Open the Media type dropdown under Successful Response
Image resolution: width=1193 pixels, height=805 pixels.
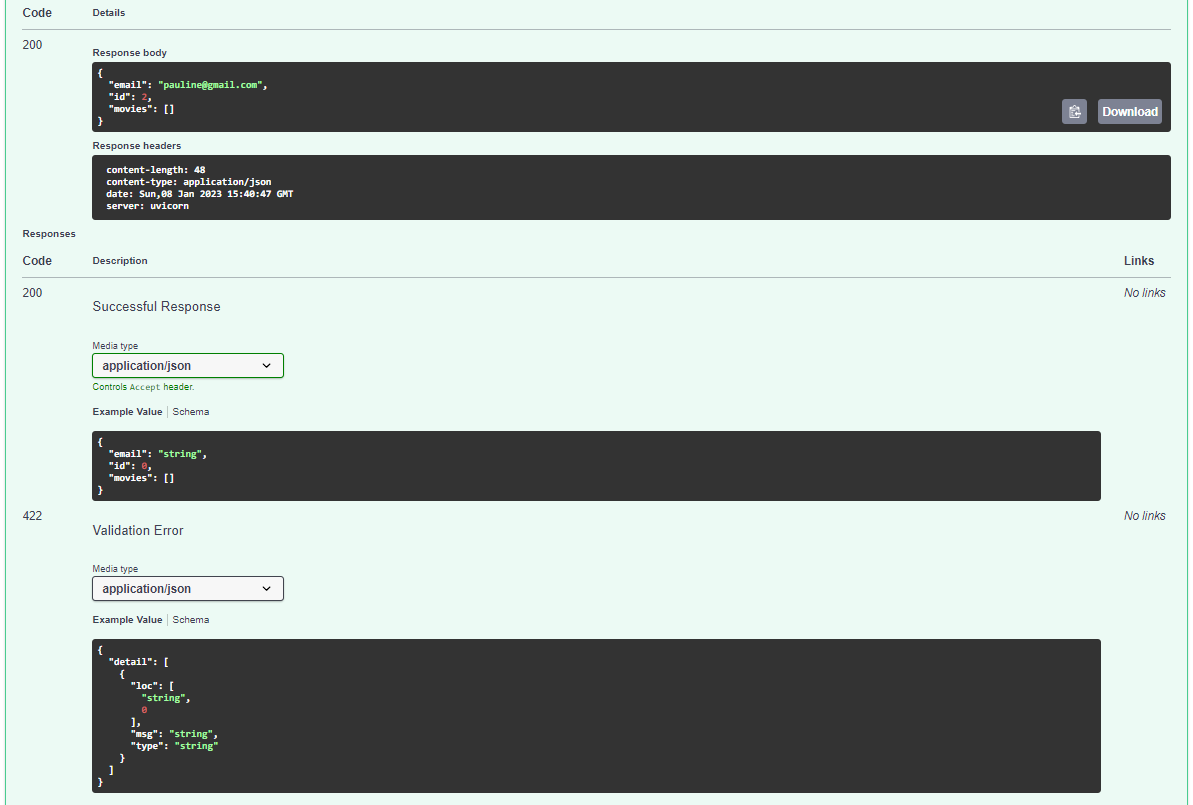coord(187,365)
